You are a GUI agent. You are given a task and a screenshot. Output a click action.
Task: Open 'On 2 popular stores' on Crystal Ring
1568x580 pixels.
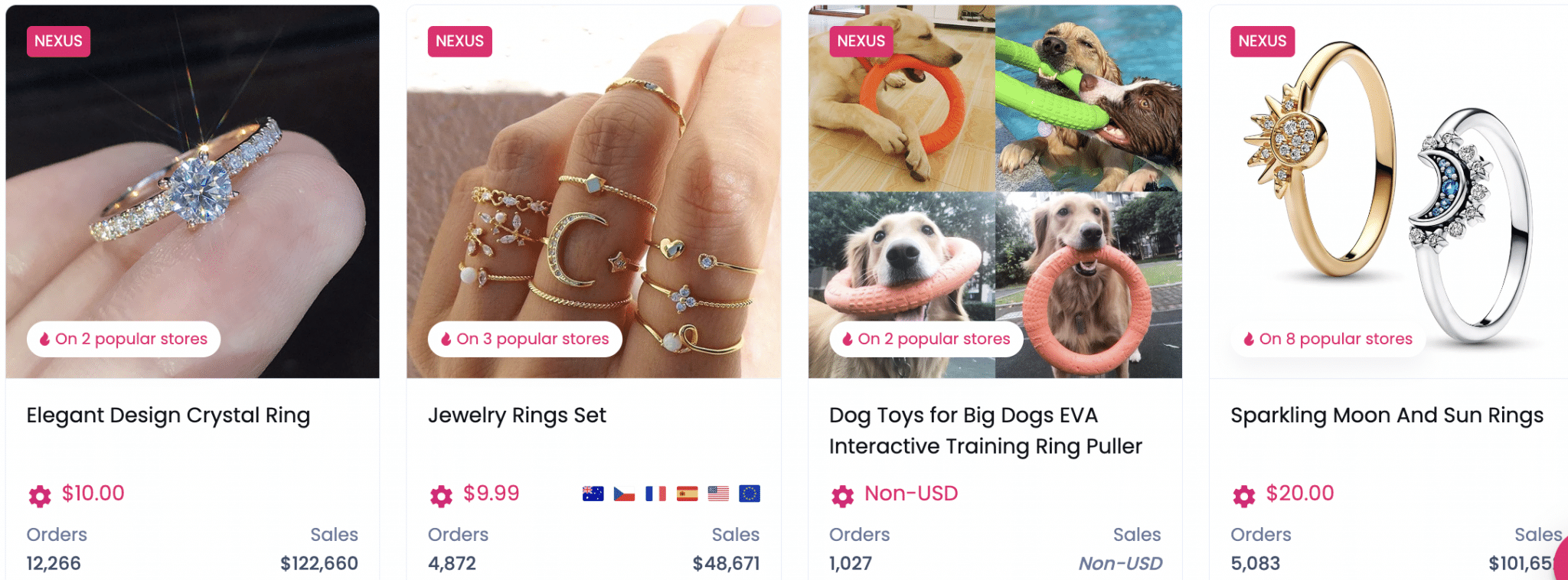click(124, 339)
